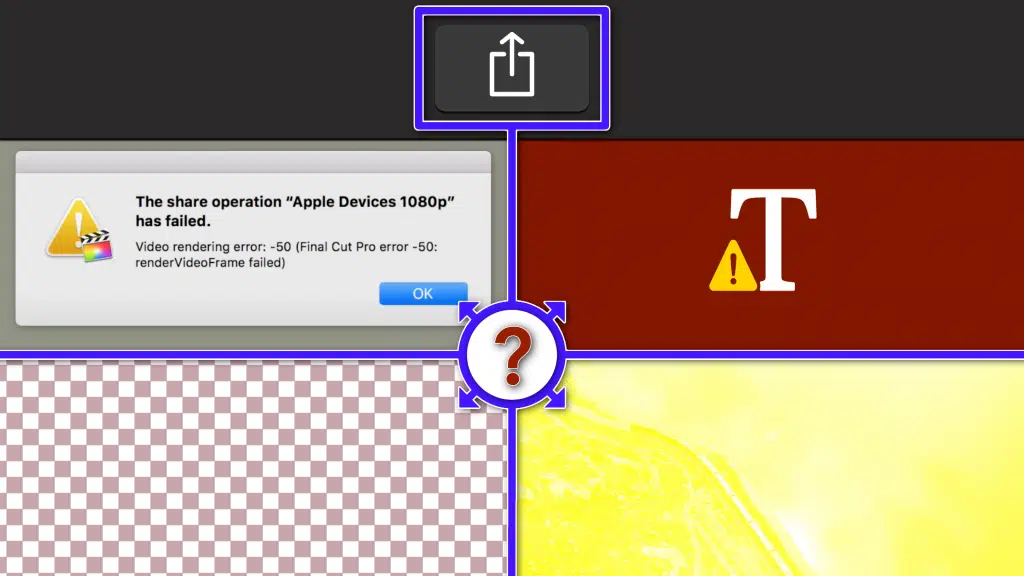This screenshot has width=1024, height=576.
Task: Click the overexposed yellow frame image
Action: [x=771, y=468]
